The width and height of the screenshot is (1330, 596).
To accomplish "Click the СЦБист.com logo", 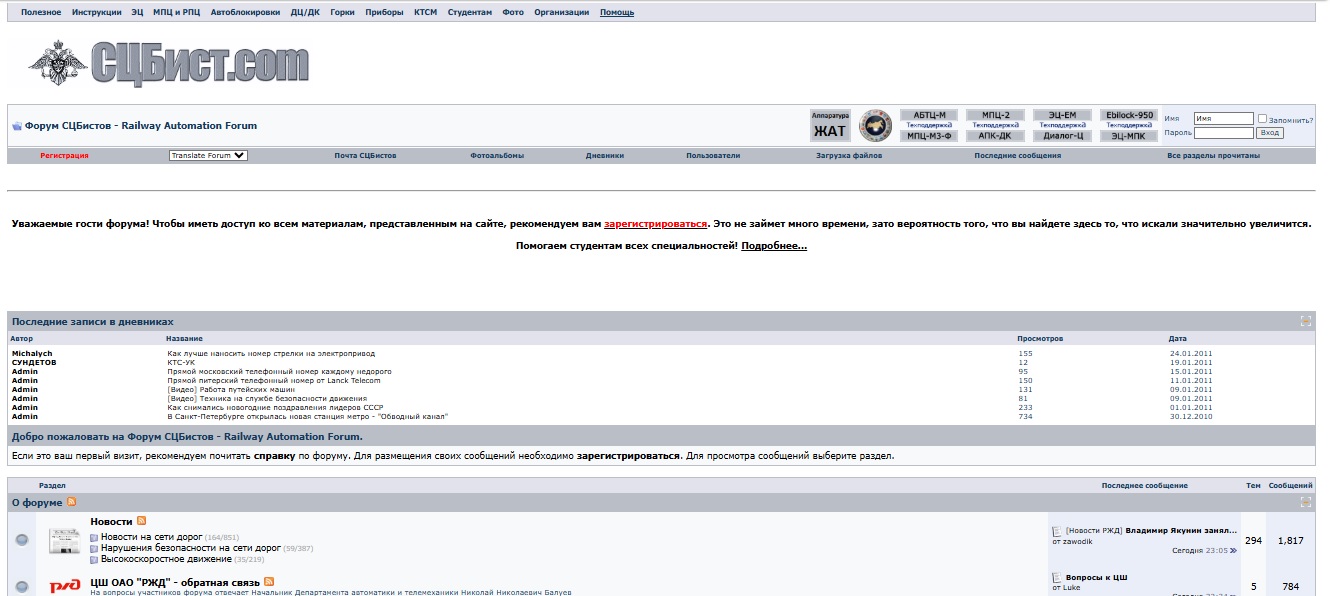I will (169, 63).
